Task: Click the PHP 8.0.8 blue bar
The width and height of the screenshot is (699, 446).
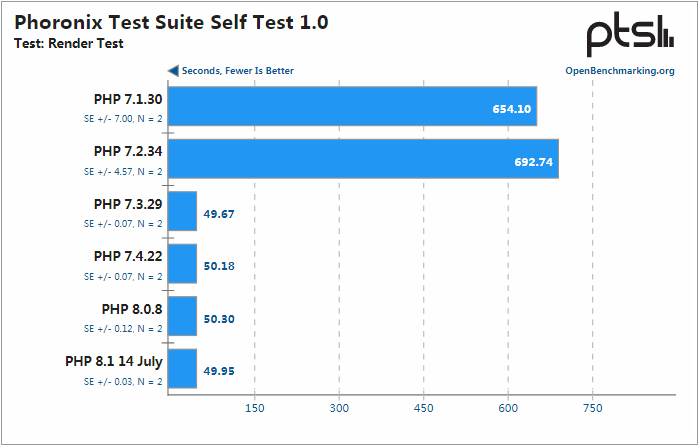Action: [x=182, y=316]
